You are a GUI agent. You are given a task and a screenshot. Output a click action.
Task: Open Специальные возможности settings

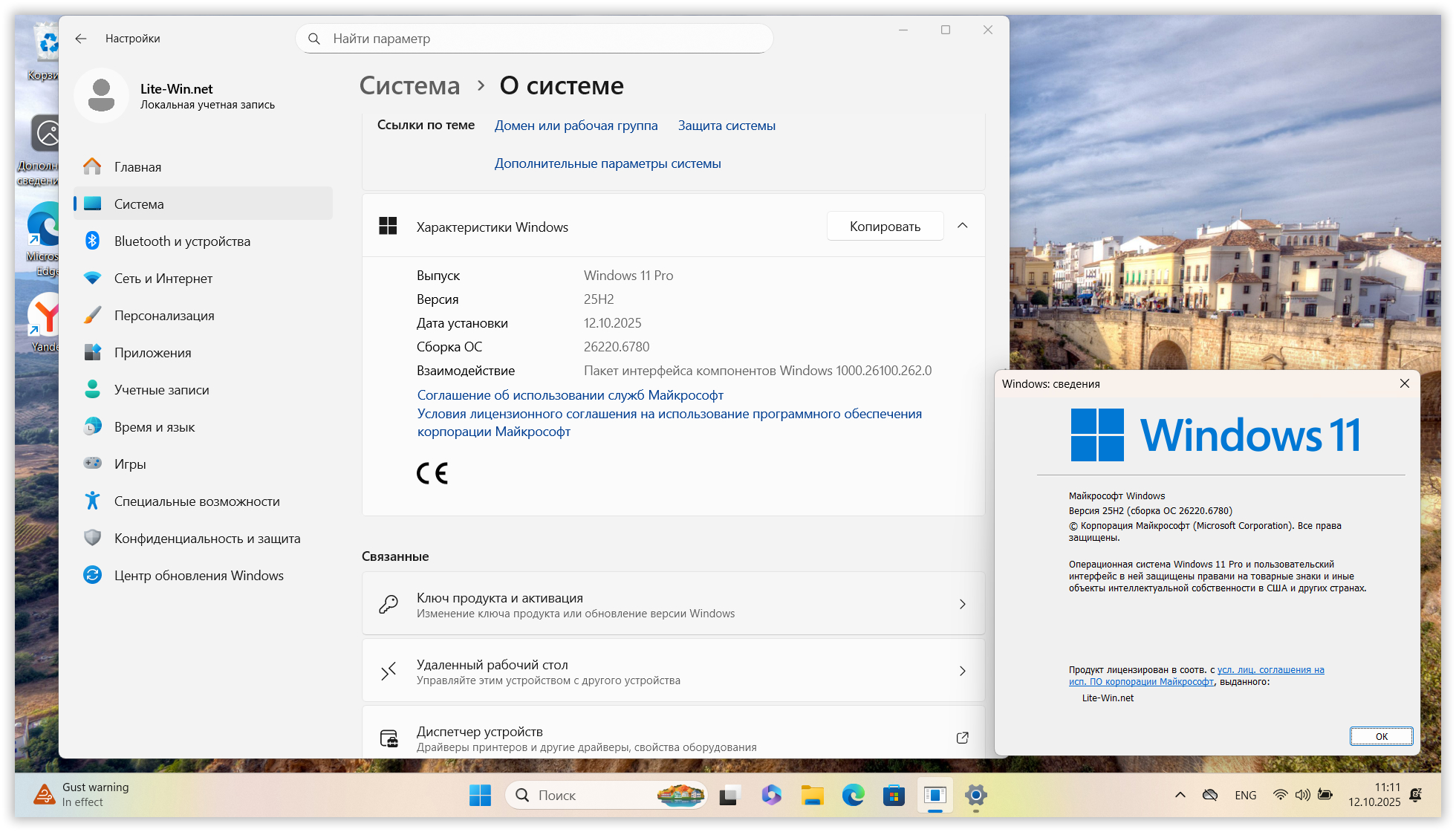(x=197, y=501)
